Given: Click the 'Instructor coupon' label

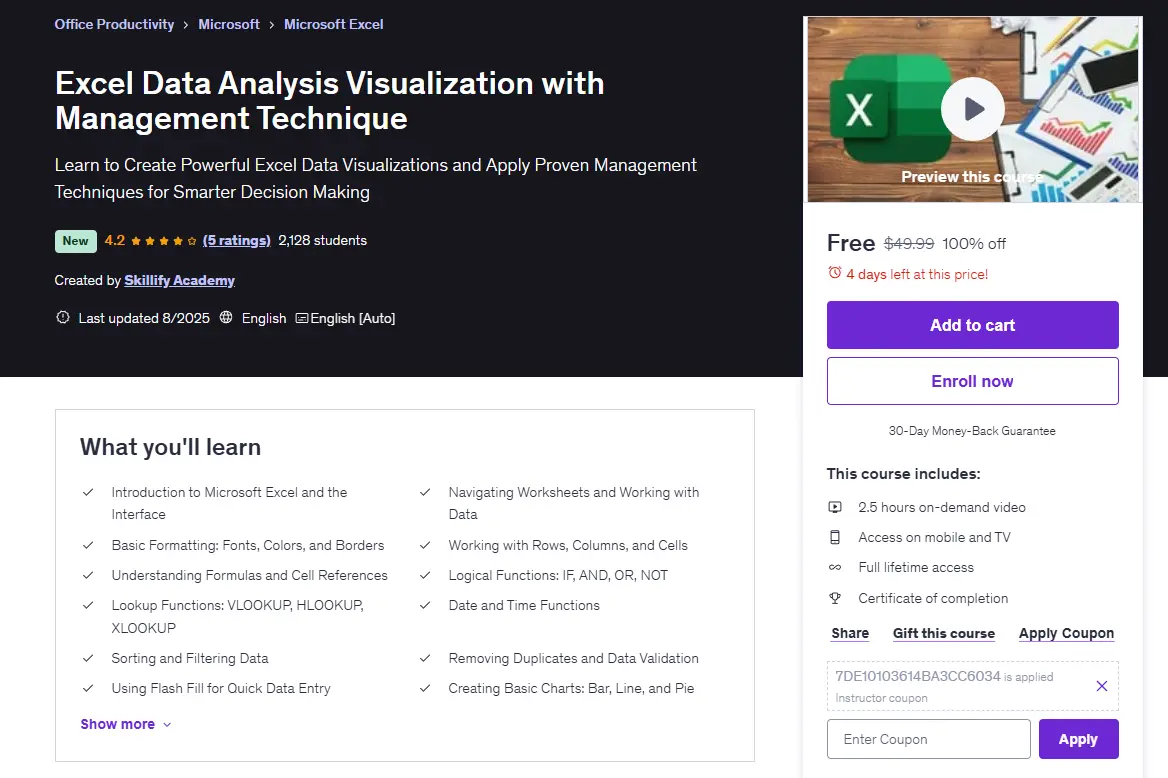Looking at the screenshot, I should (881, 698).
